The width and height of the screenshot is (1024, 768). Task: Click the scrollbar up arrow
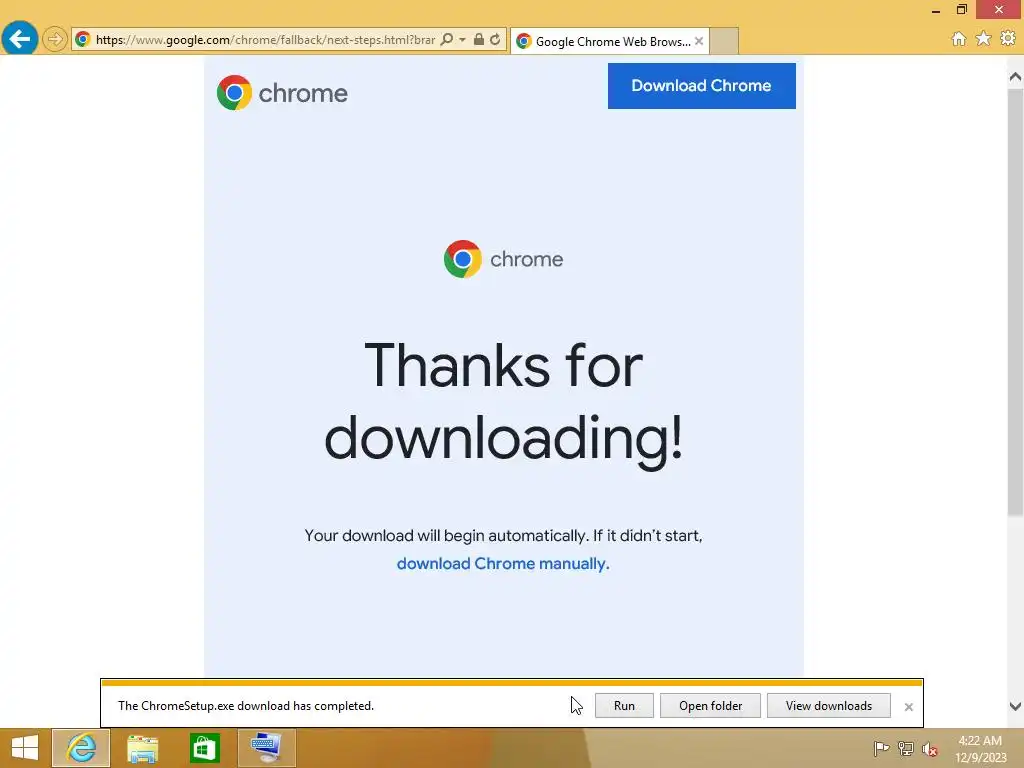(x=1015, y=77)
